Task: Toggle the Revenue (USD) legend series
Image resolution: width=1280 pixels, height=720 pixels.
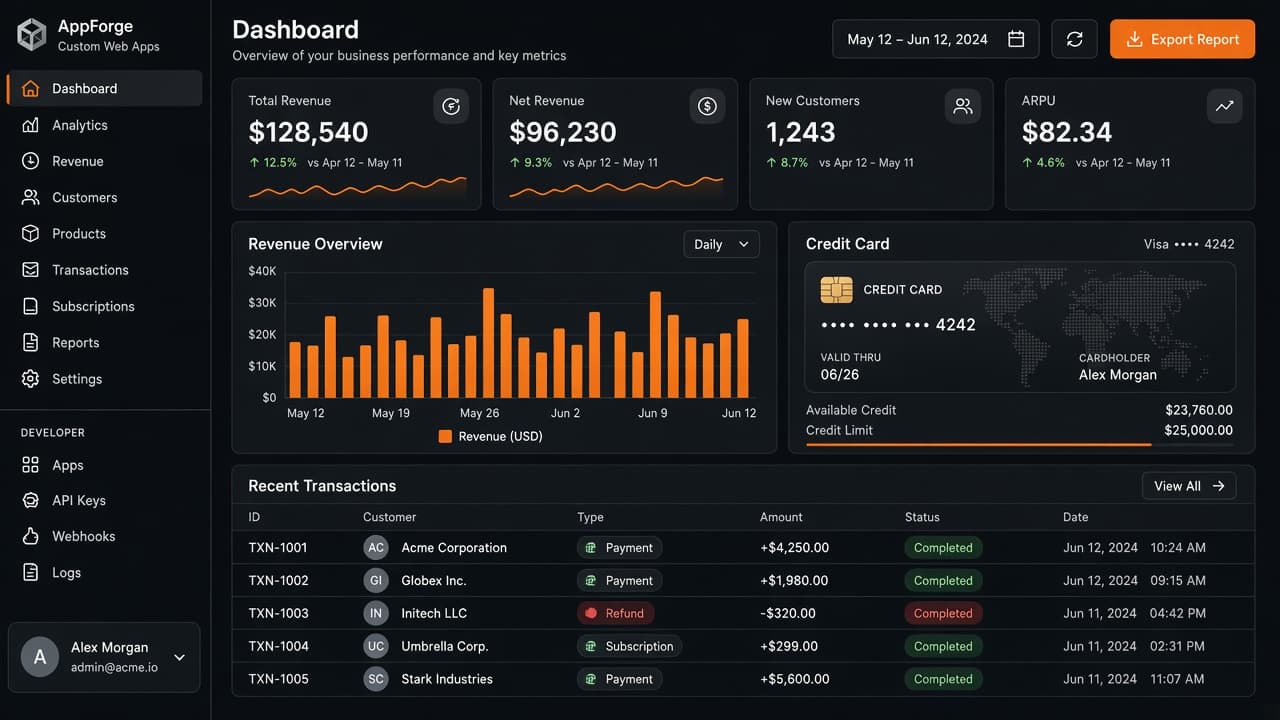Action: [490, 436]
